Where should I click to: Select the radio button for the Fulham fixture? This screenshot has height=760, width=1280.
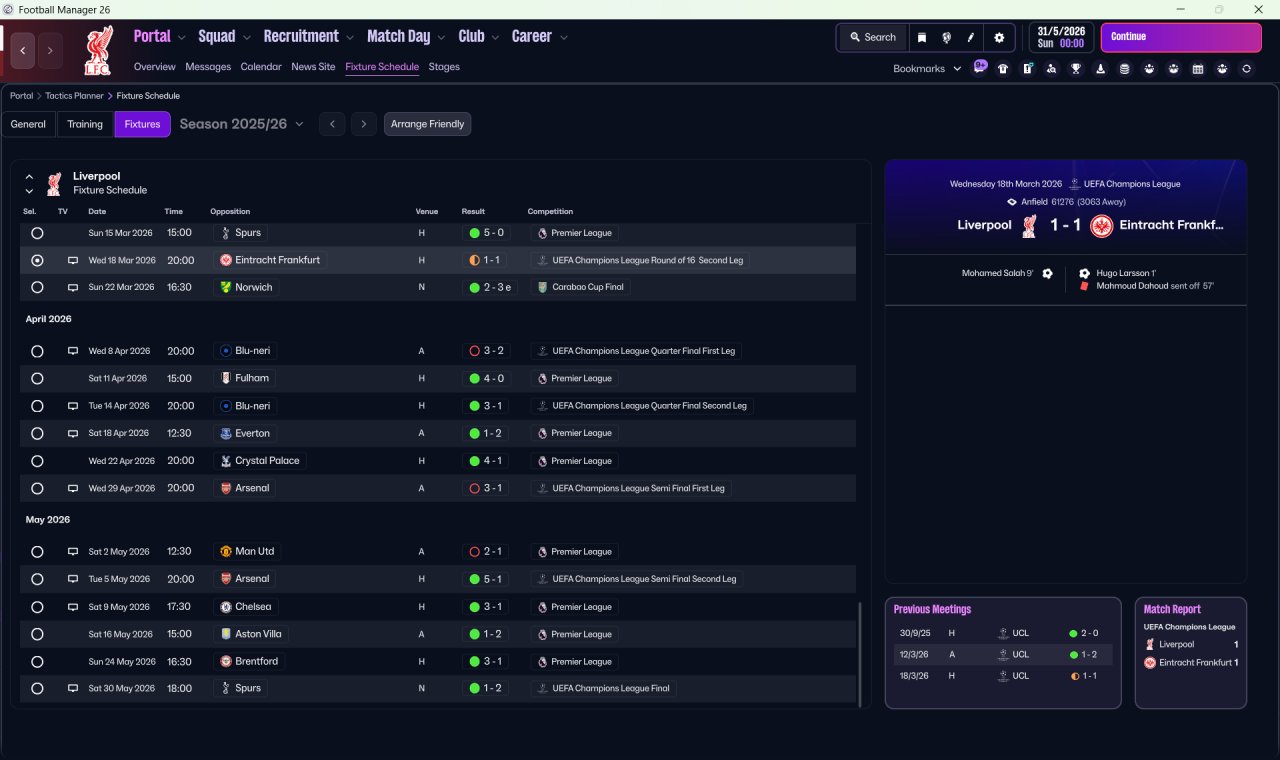click(37, 379)
